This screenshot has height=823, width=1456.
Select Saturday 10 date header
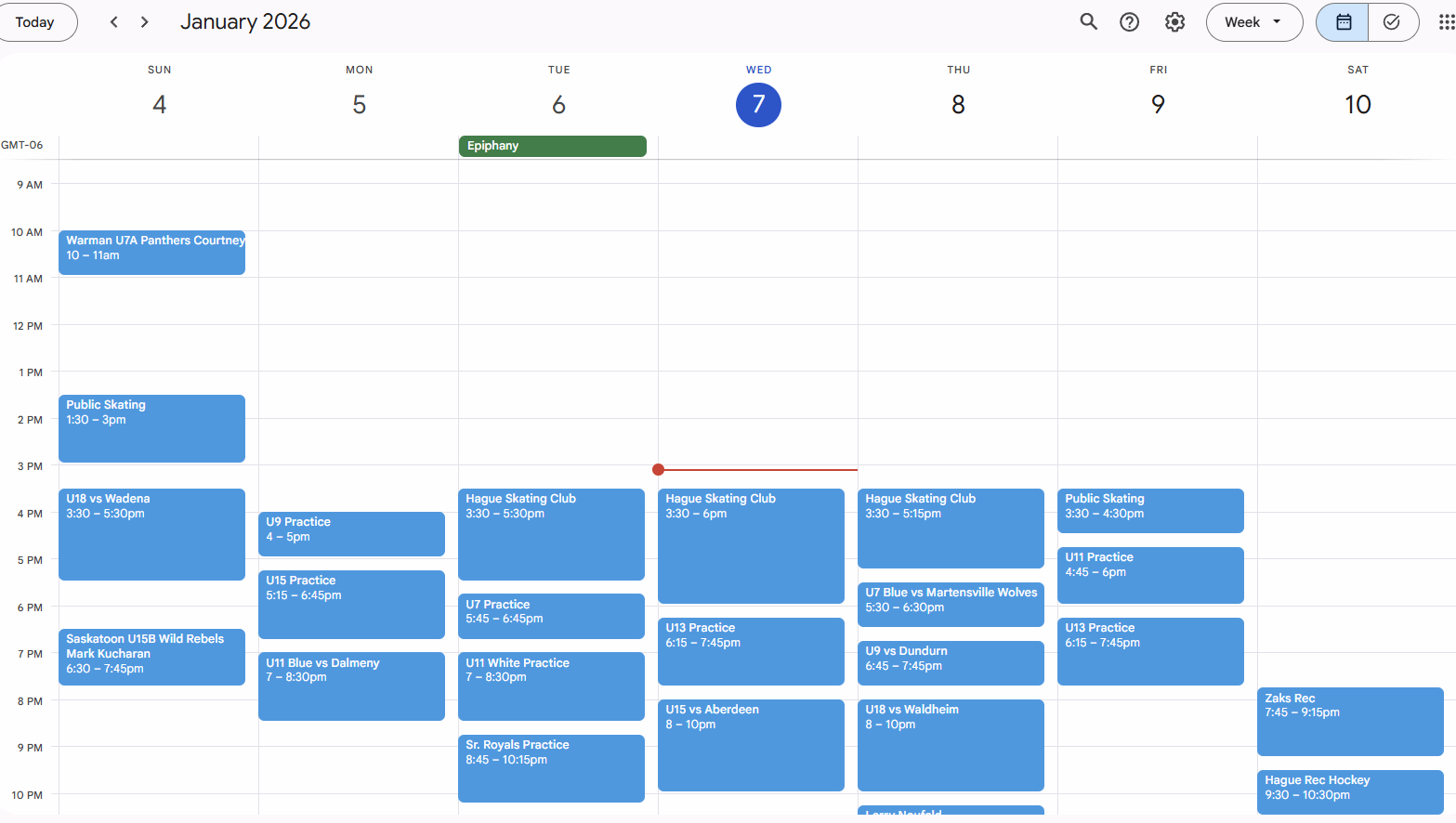[1357, 104]
